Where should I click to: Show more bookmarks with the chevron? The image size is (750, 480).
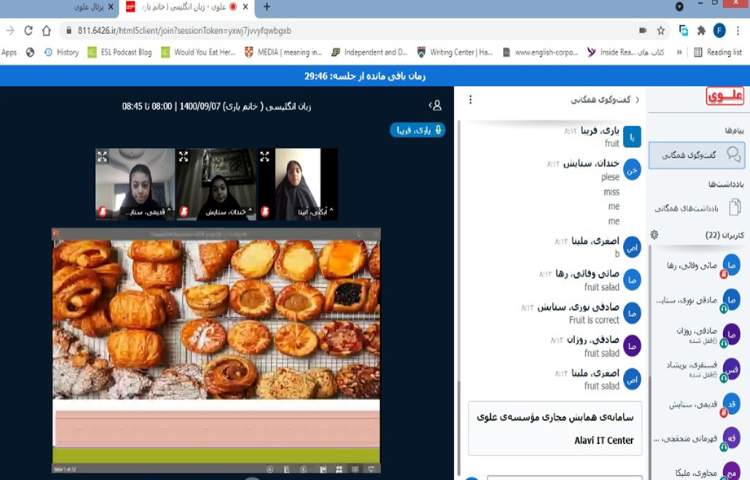(679, 53)
